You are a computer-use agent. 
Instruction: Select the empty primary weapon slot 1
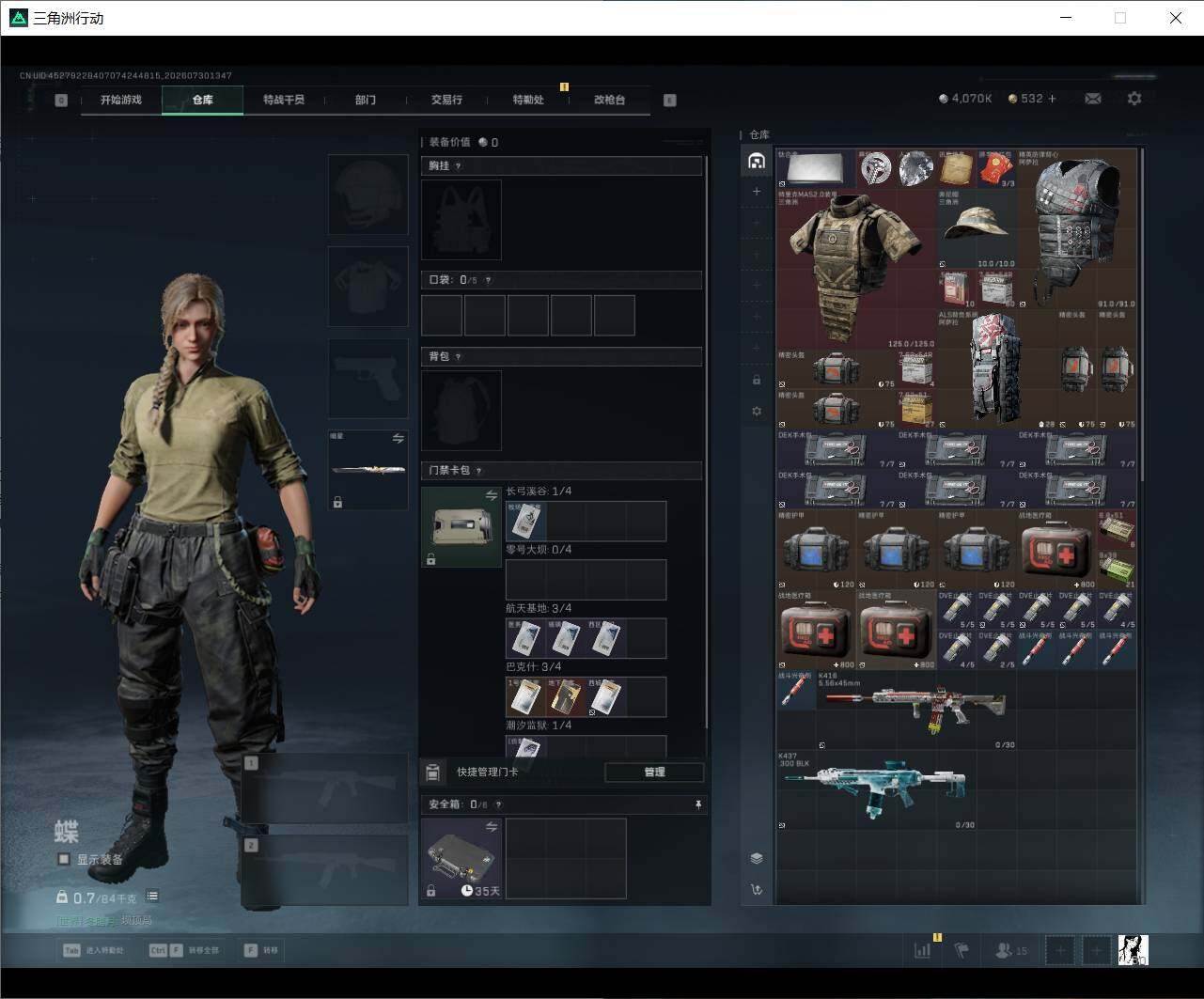tap(325, 788)
